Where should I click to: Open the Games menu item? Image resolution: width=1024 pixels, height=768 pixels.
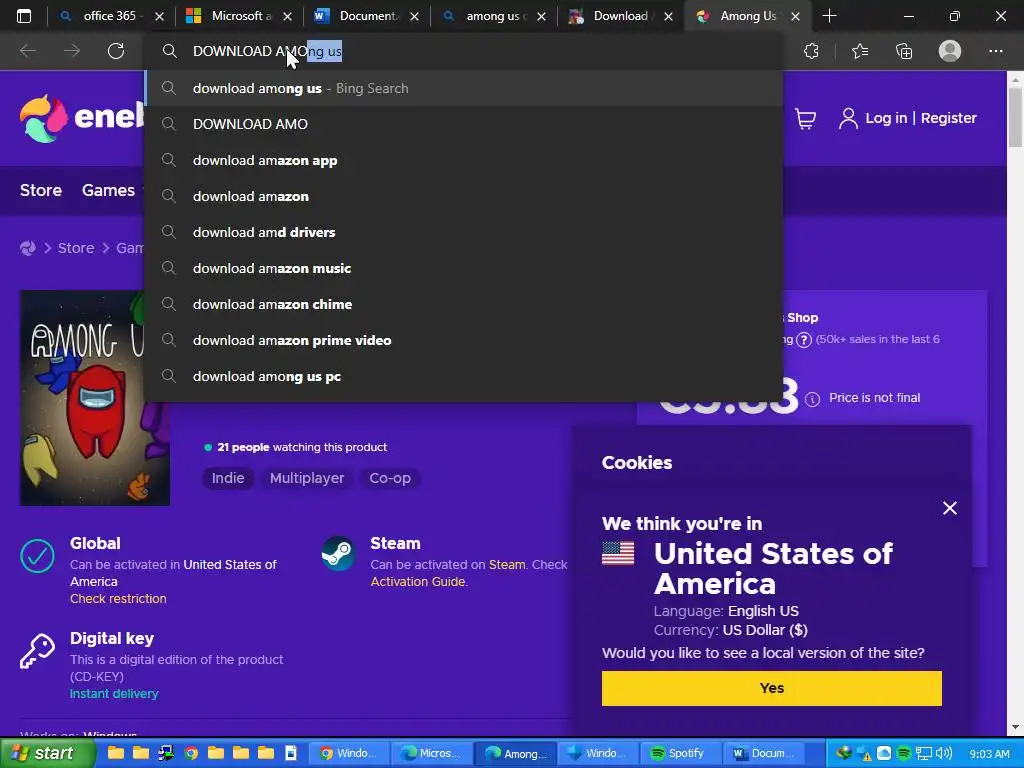(108, 190)
